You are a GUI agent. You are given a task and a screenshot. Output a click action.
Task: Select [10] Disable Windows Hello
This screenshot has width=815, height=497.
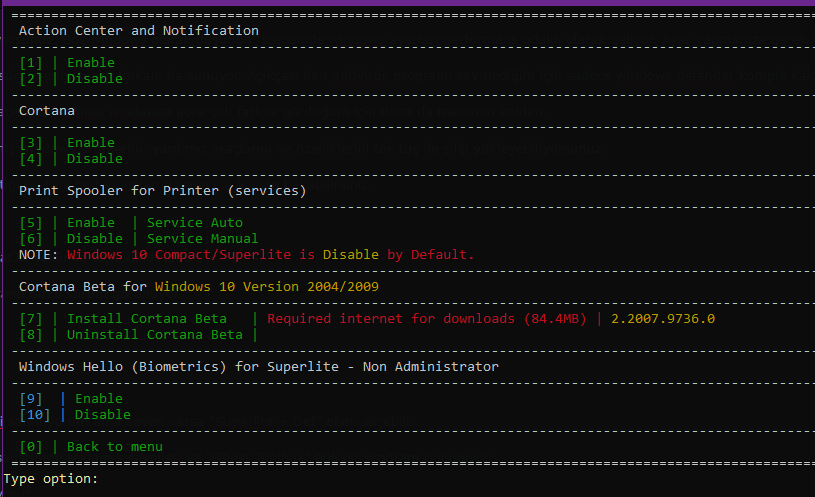point(75,415)
